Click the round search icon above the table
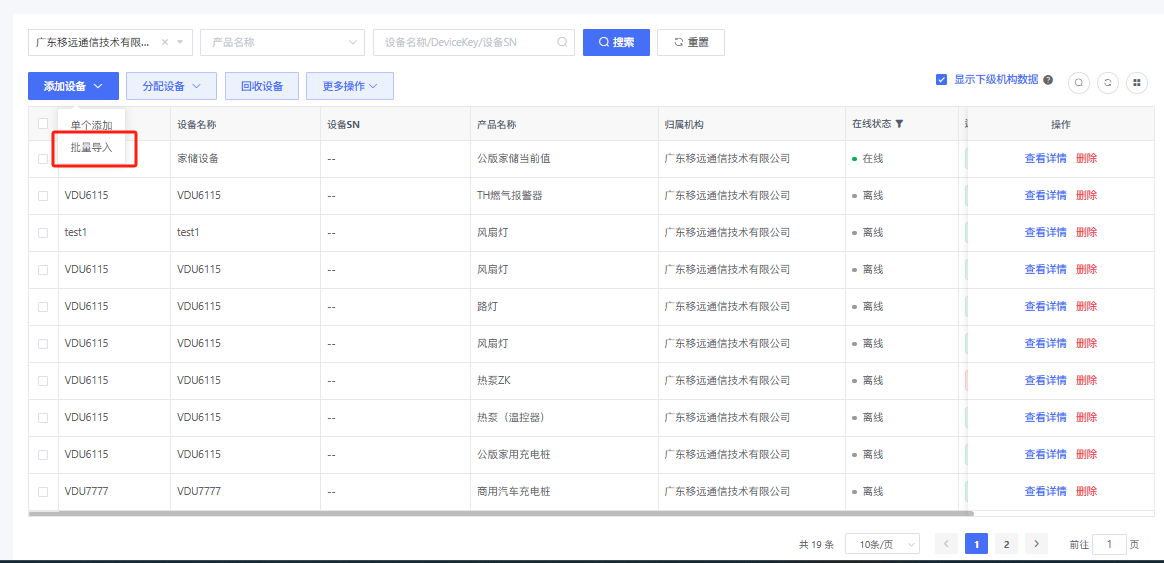 pyautogui.click(x=1079, y=83)
